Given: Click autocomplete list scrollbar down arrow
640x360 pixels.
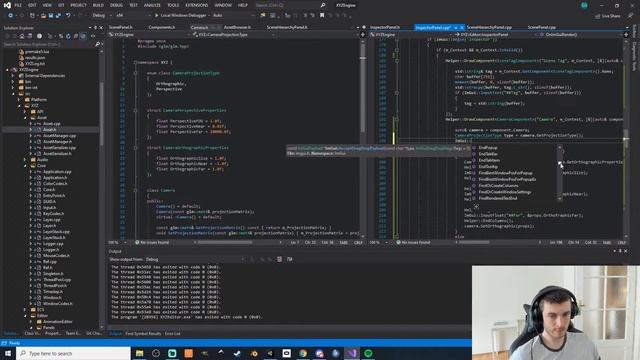Looking at the screenshot, I should pyautogui.click(x=560, y=198).
